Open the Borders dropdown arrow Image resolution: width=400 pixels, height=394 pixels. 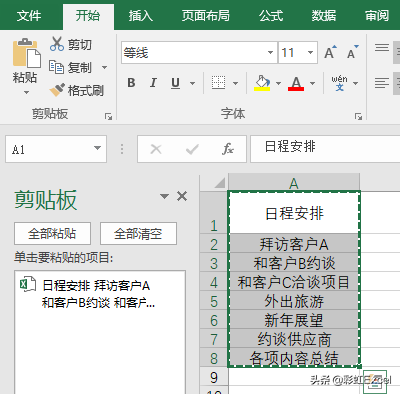point(235,83)
